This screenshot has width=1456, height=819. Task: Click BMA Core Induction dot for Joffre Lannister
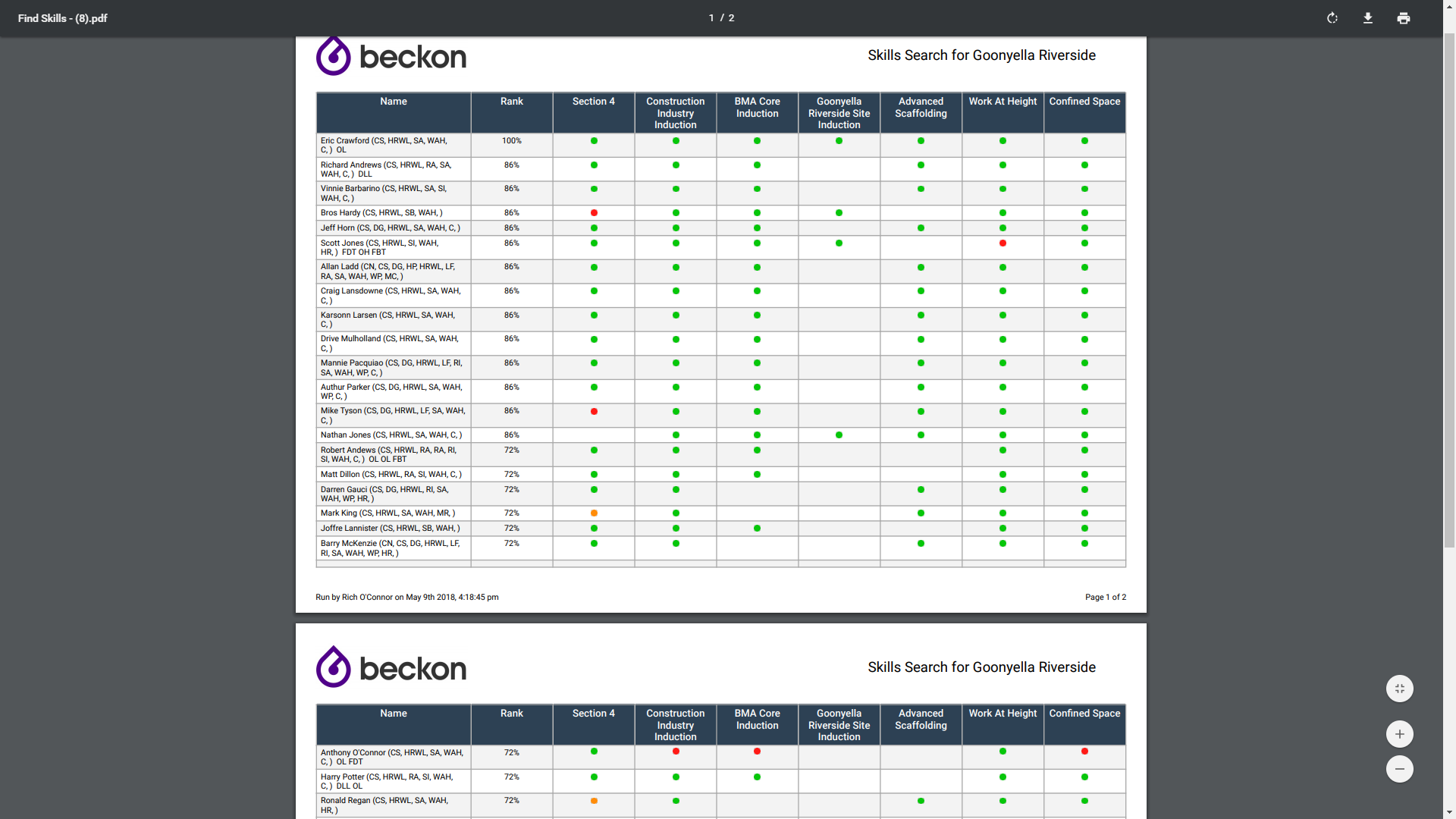click(757, 529)
